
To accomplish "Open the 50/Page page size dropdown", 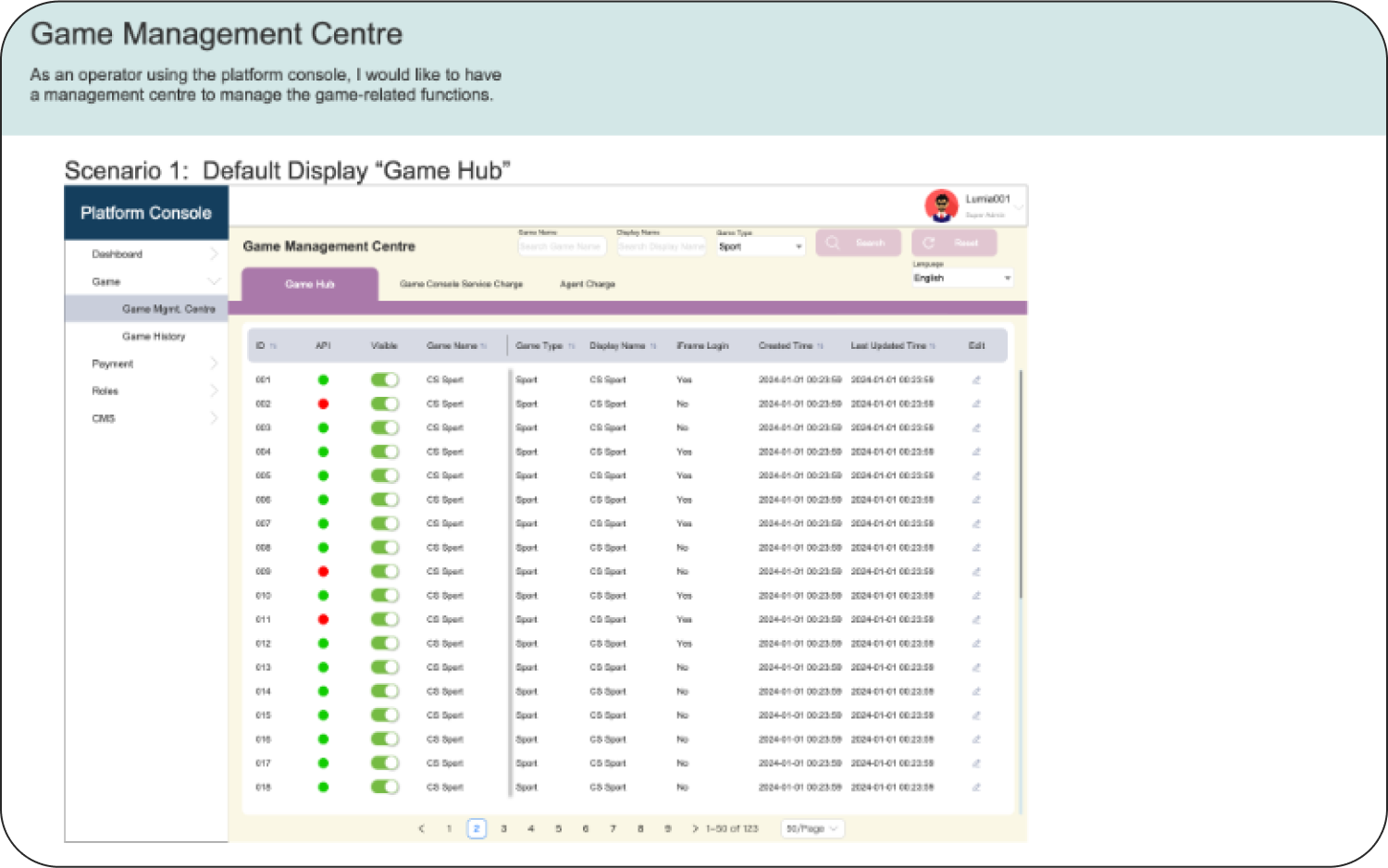I will point(812,829).
